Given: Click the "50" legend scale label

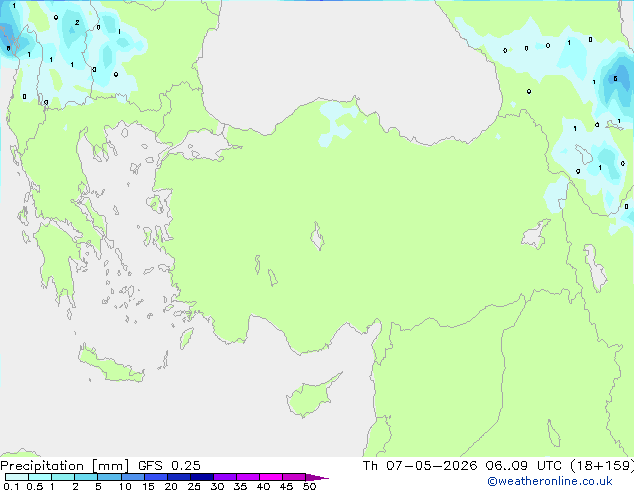Looking at the screenshot, I should pos(309,486).
